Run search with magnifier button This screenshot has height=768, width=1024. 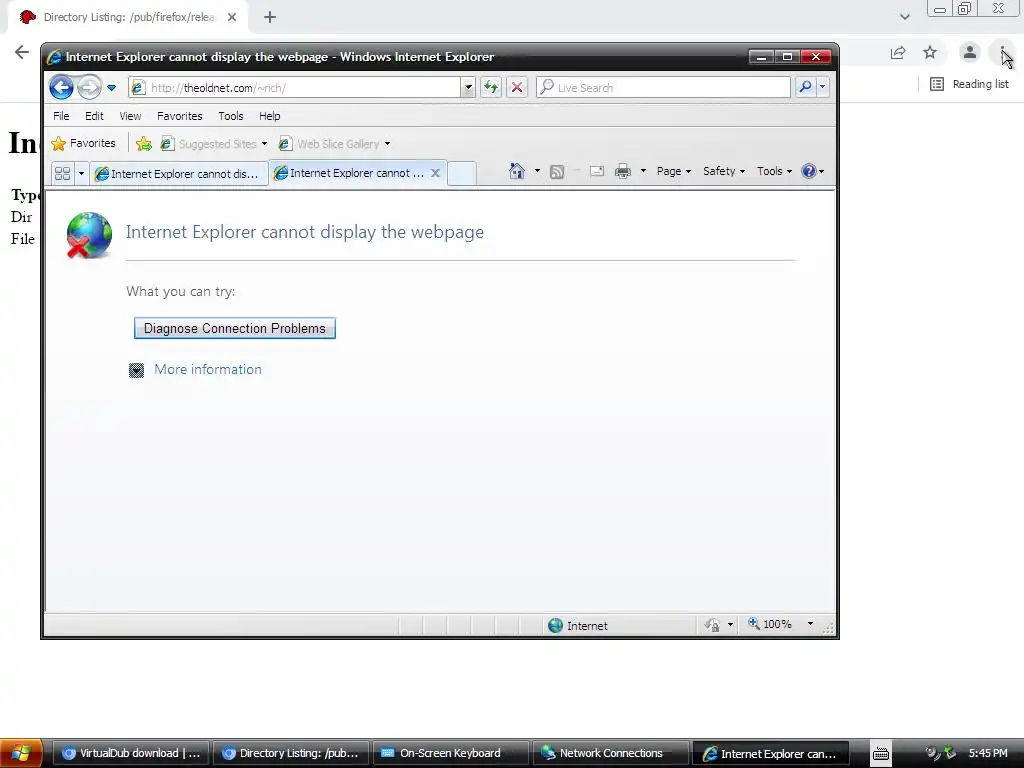point(805,88)
